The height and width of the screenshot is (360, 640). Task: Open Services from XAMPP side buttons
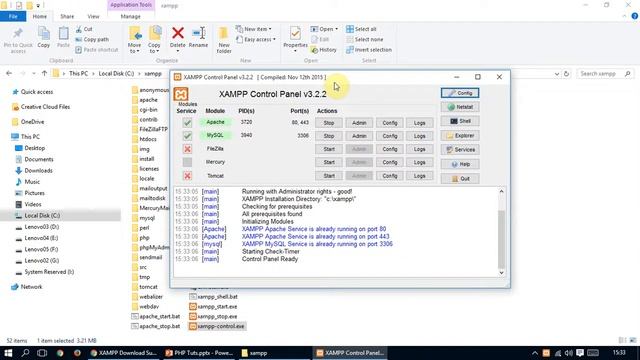tap(460, 150)
